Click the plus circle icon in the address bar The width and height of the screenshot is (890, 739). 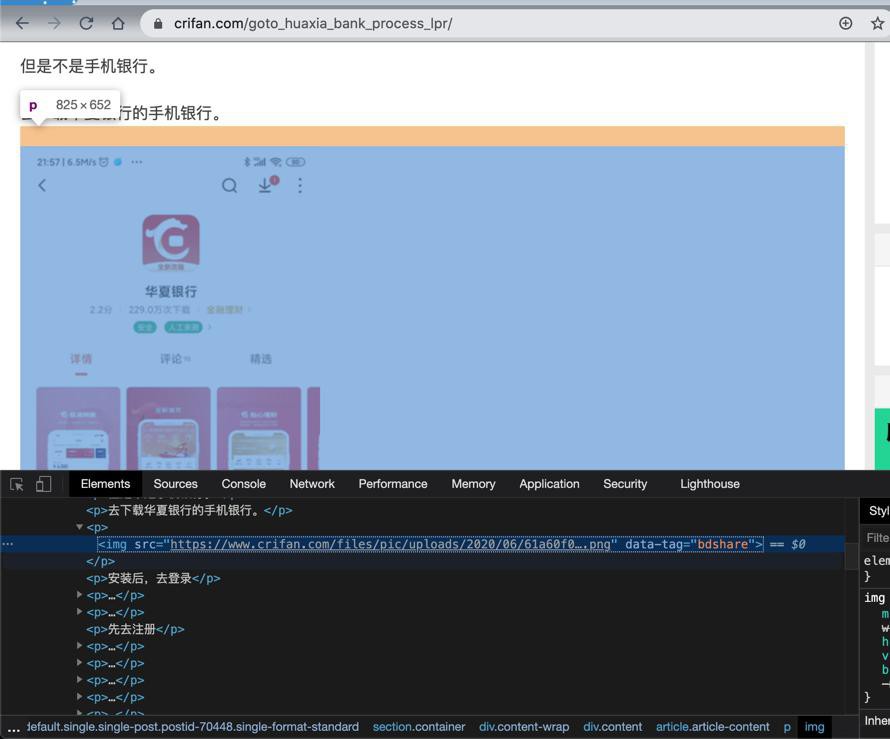(845, 23)
